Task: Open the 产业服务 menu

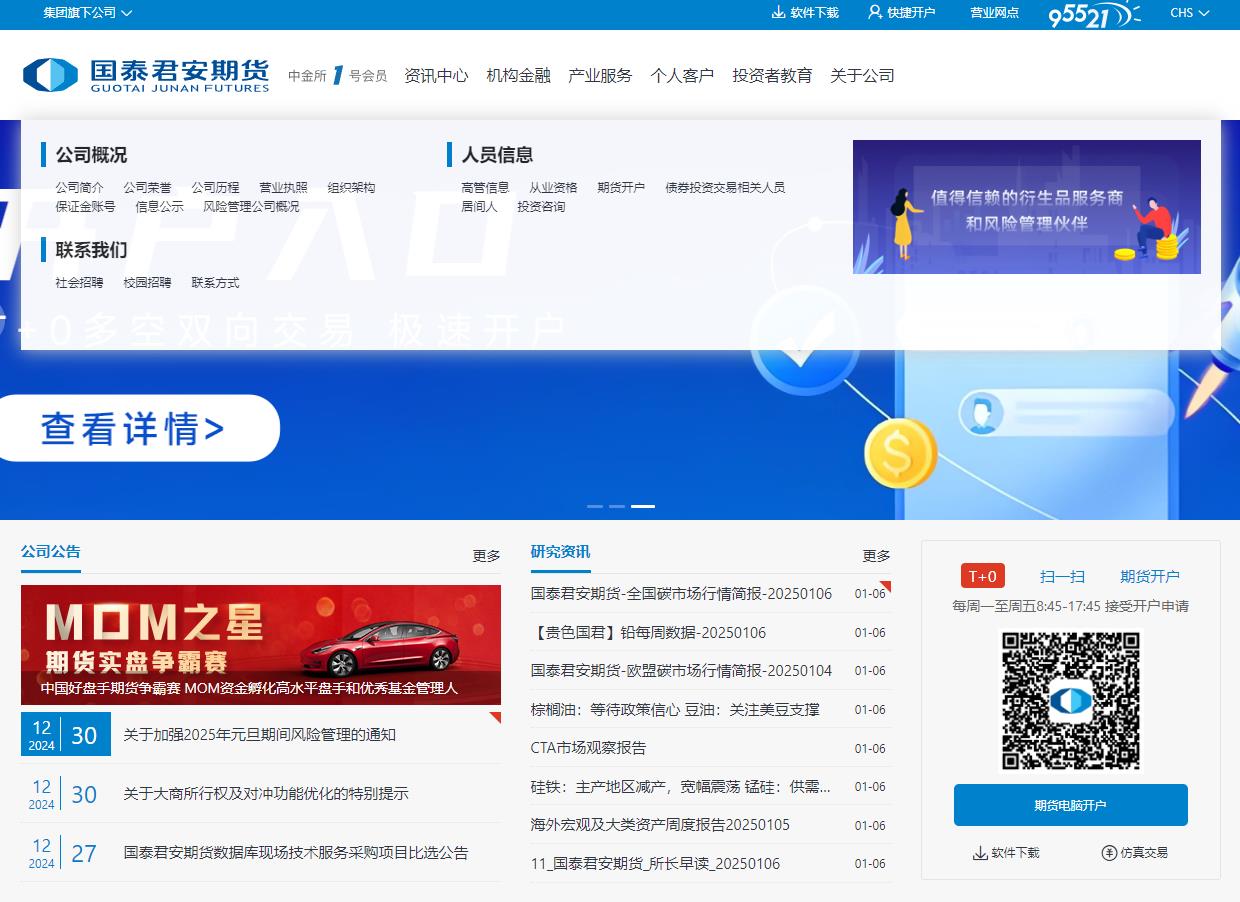Action: pos(600,75)
